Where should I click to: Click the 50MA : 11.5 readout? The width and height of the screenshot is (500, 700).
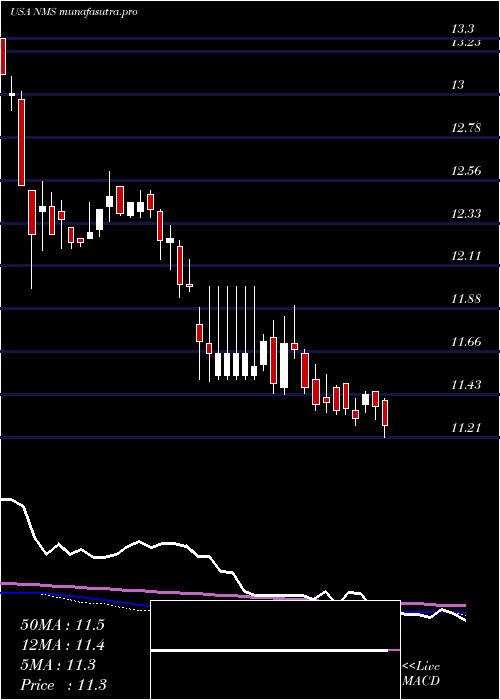62,625
